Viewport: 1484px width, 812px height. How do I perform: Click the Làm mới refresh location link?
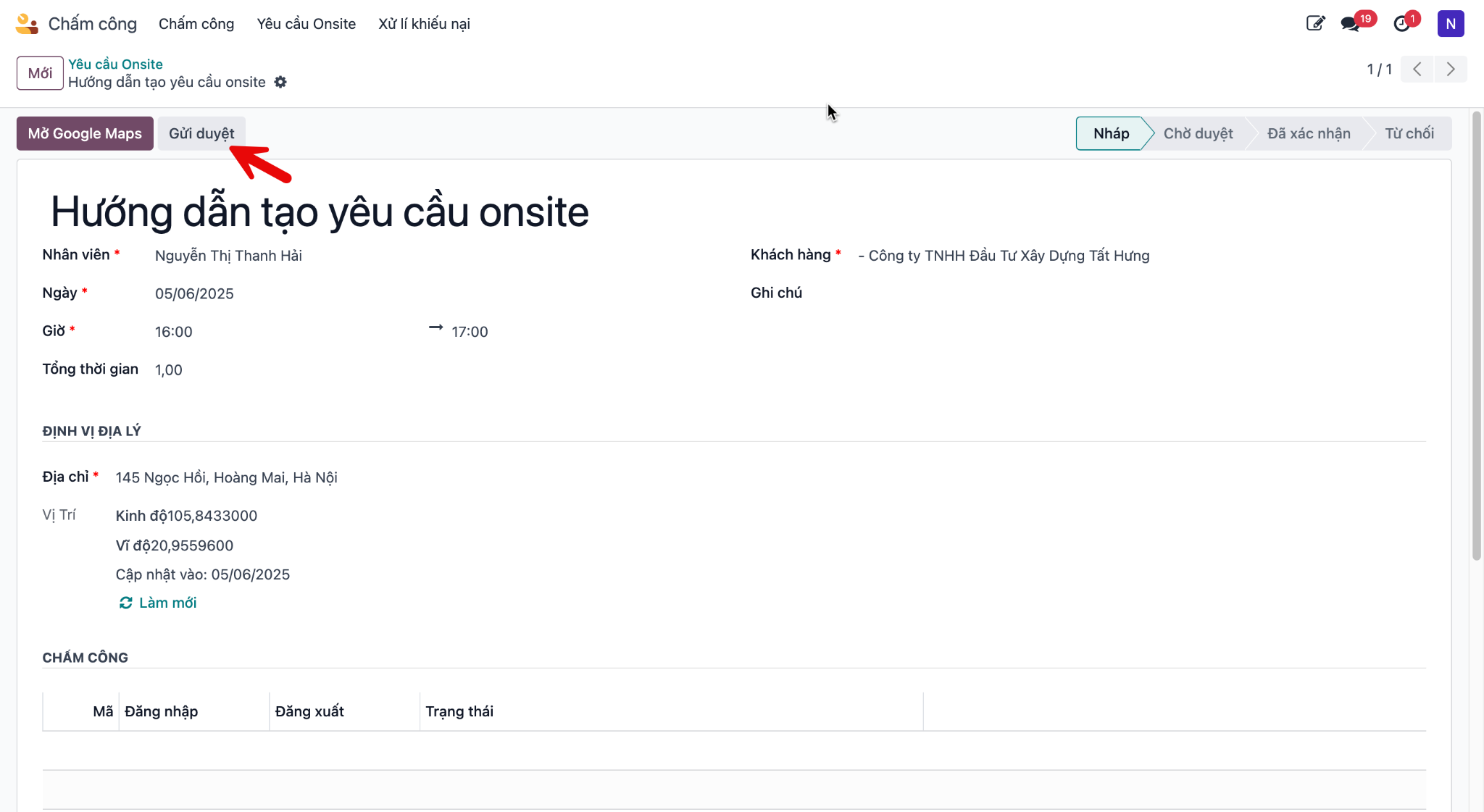click(x=158, y=603)
